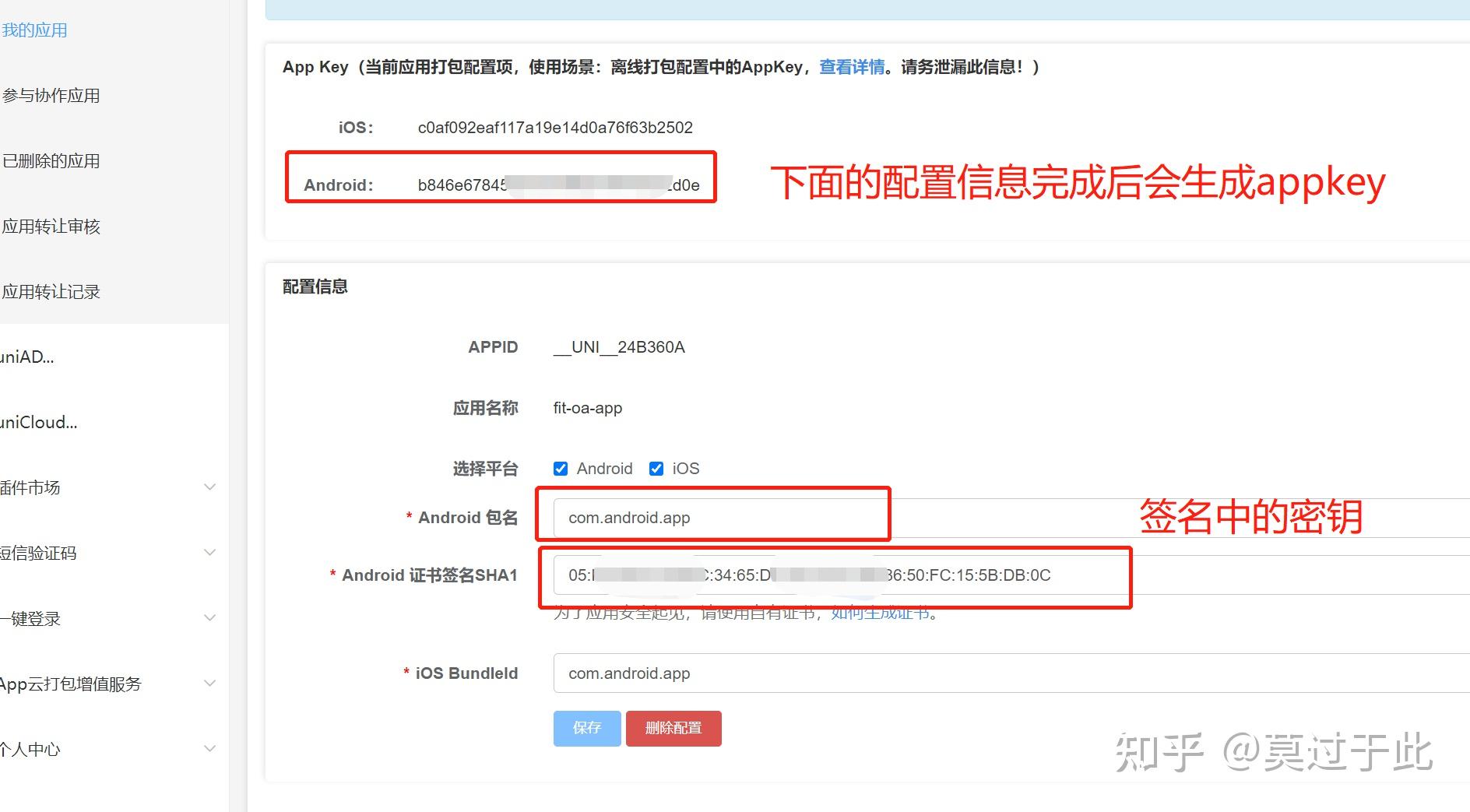Open 已删除的应用 sidebar item
Screen dimensions: 1470x812
(x=51, y=160)
